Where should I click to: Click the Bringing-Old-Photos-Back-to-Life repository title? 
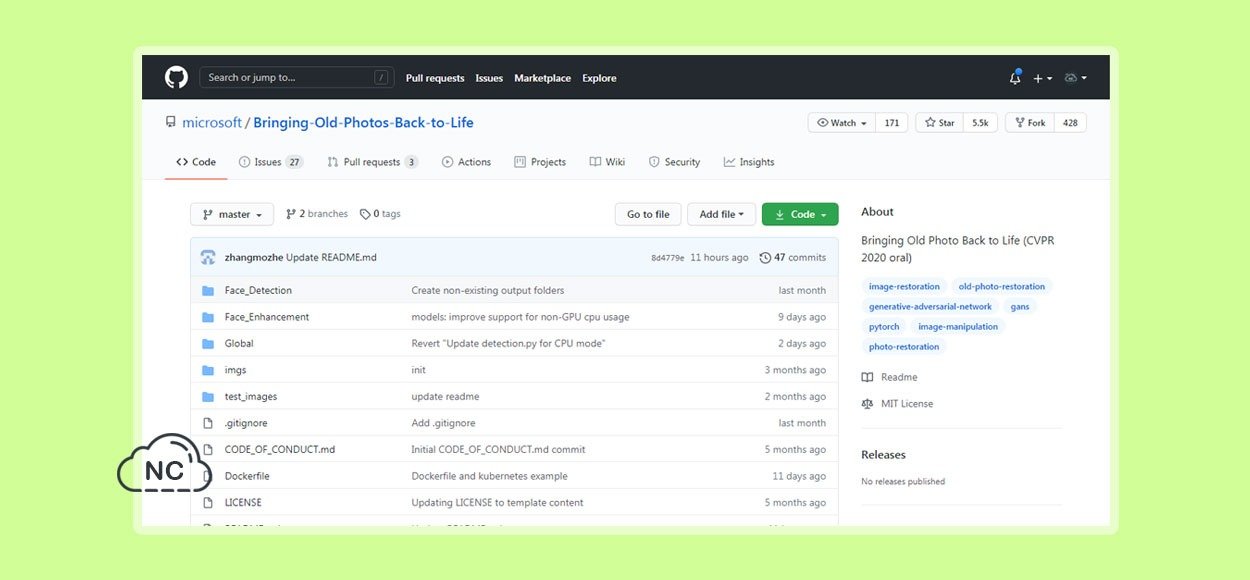(x=363, y=122)
